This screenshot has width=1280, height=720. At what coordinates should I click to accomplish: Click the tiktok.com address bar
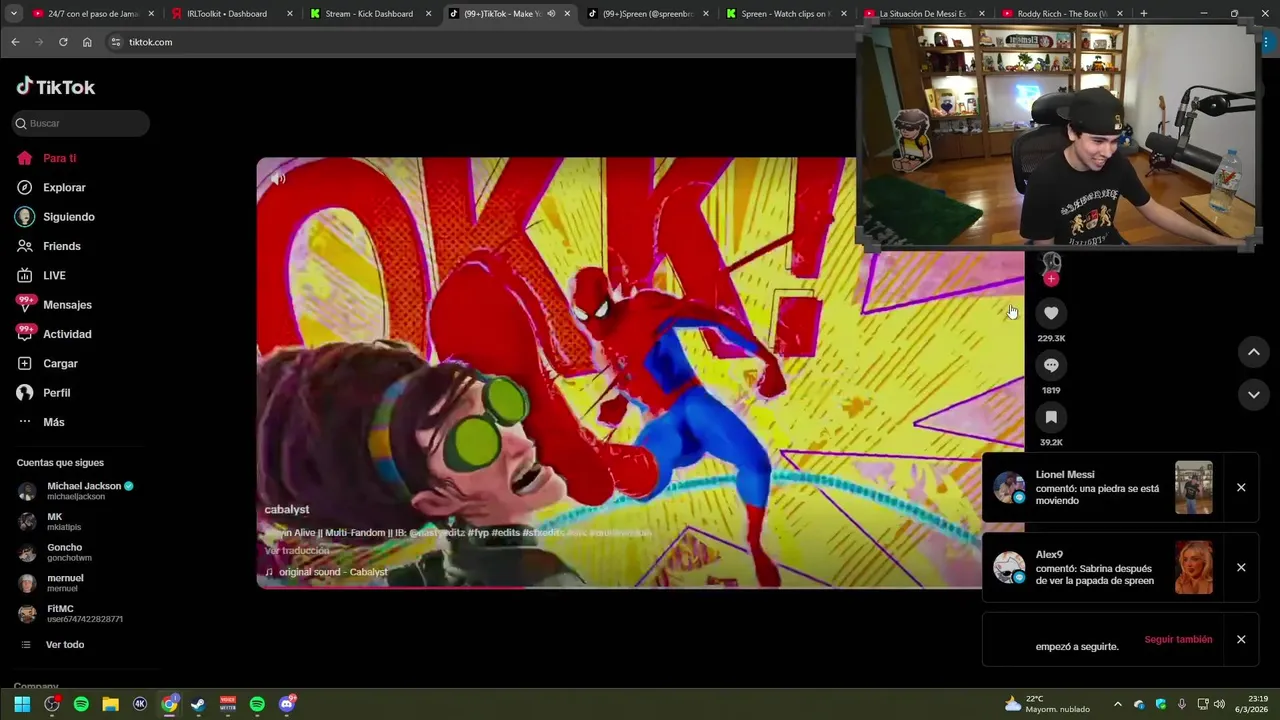click(480, 42)
